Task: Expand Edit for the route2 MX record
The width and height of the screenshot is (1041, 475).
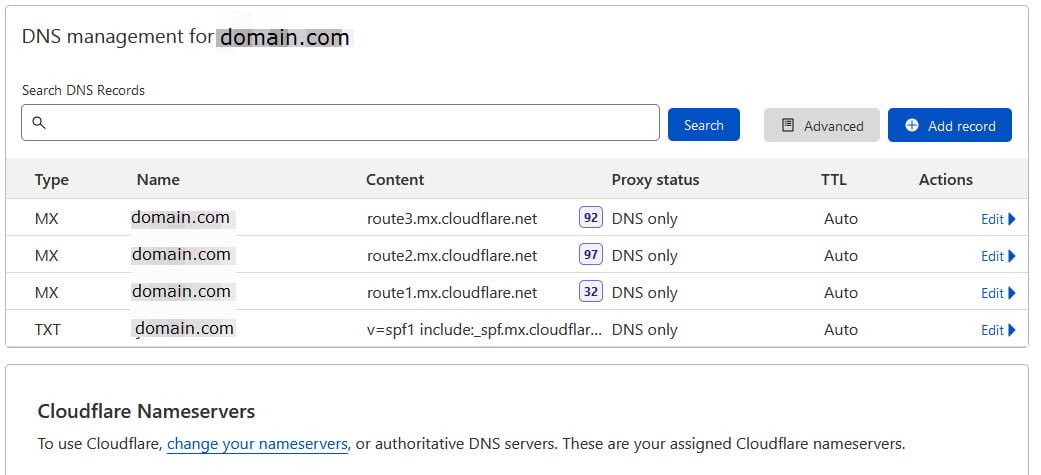Action: tap(997, 256)
